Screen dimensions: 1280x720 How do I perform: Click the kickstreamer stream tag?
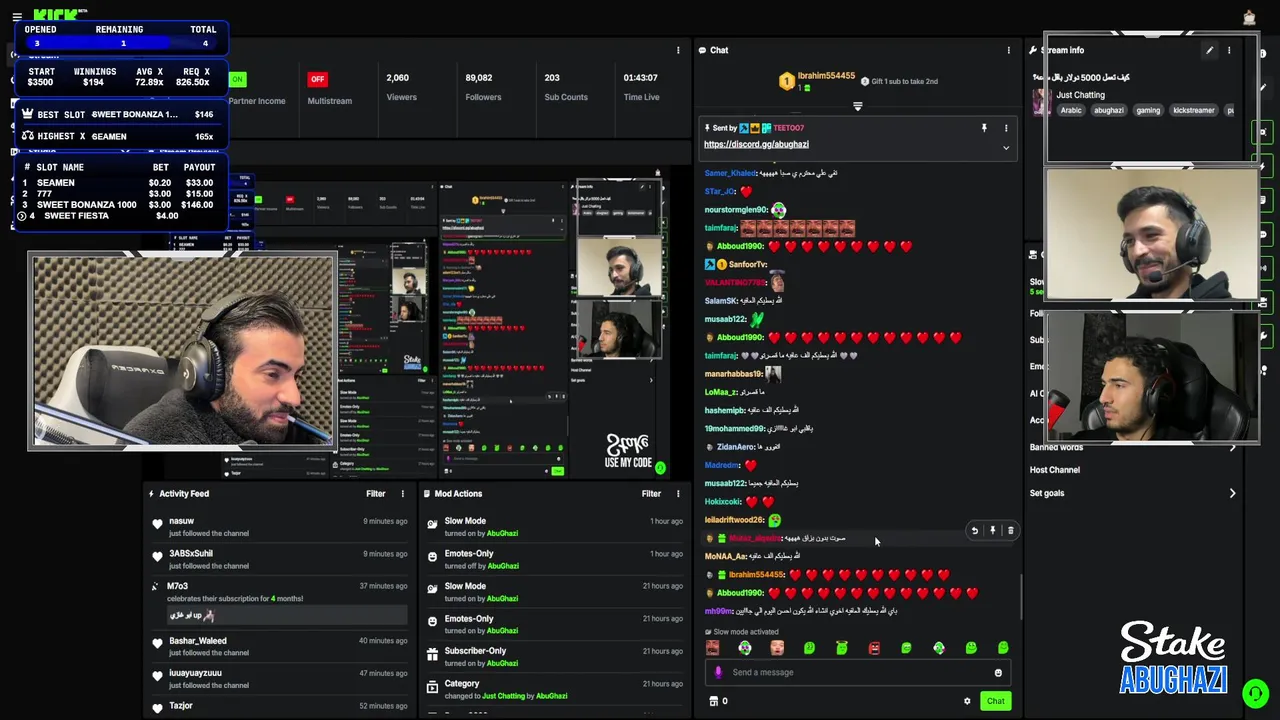pos(1193,110)
